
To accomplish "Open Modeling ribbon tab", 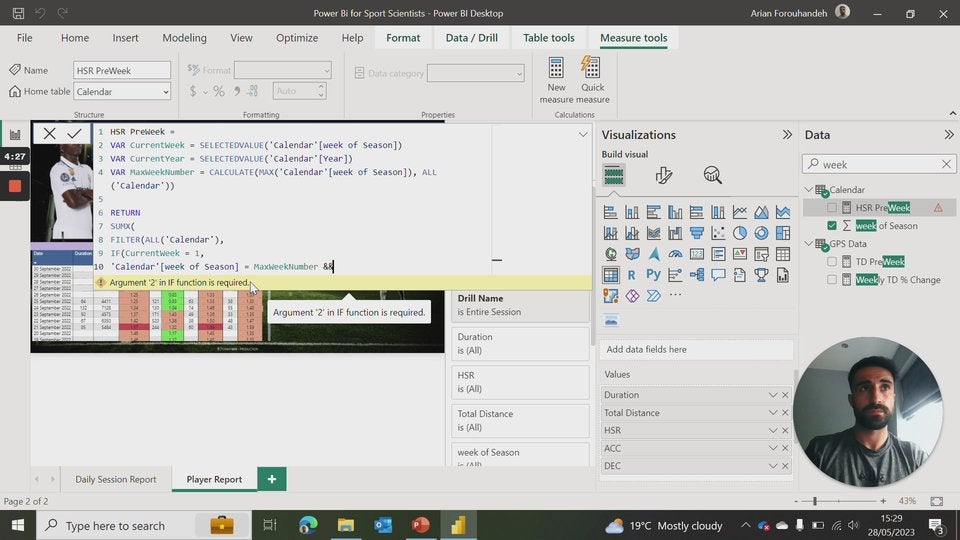I will (x=184, y=38).
